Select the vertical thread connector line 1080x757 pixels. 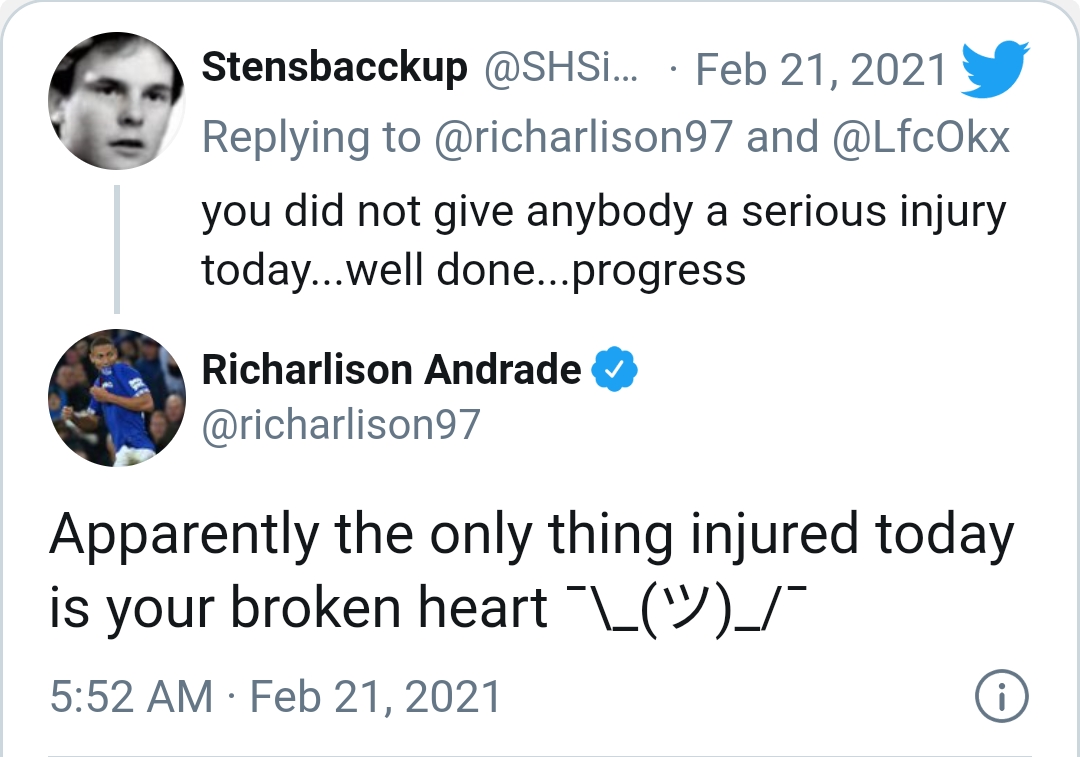coord(116,249)
